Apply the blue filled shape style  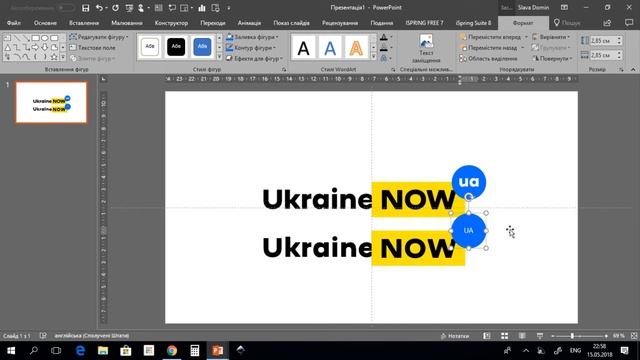coord(202,47)
